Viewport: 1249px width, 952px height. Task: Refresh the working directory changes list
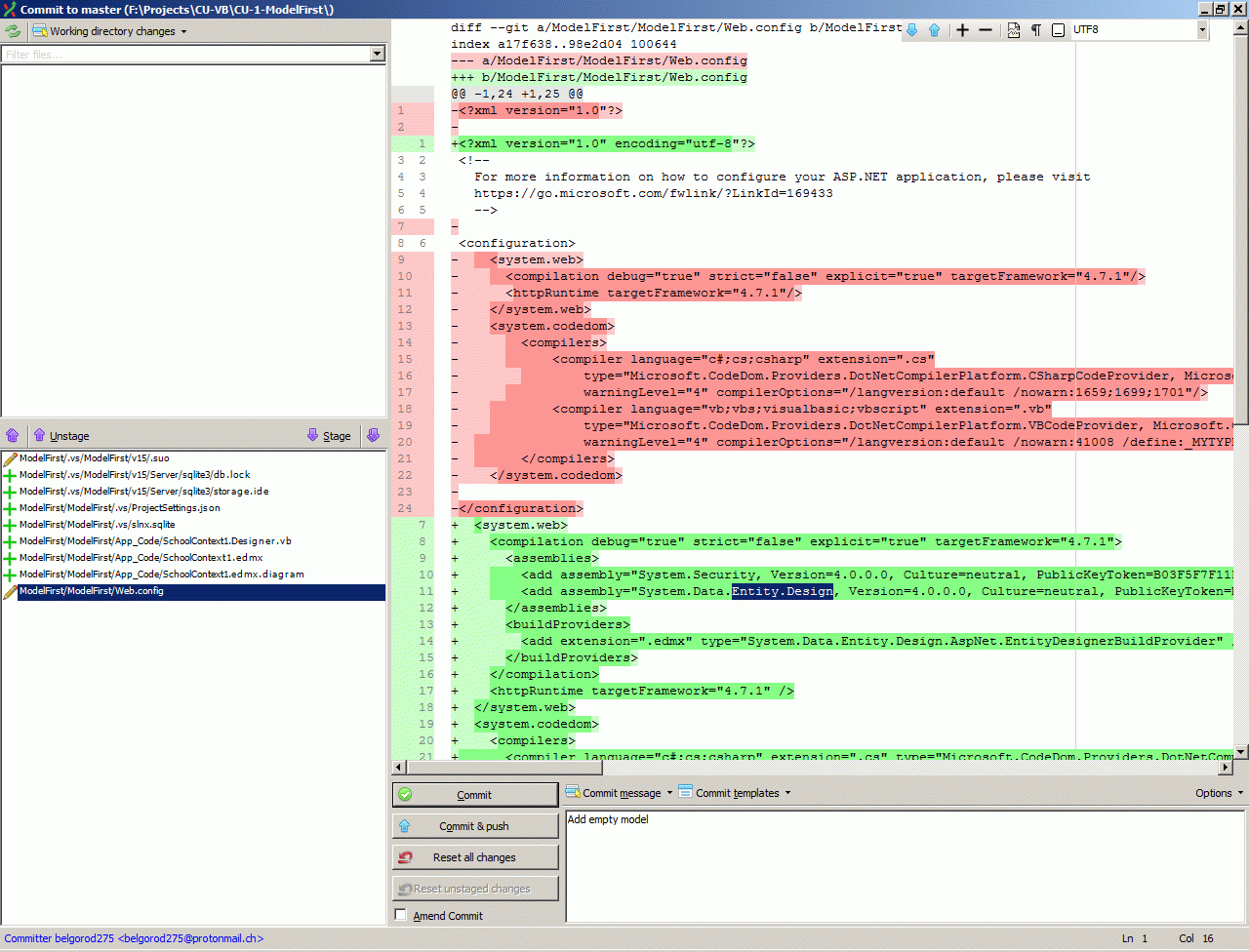(13, 31)
